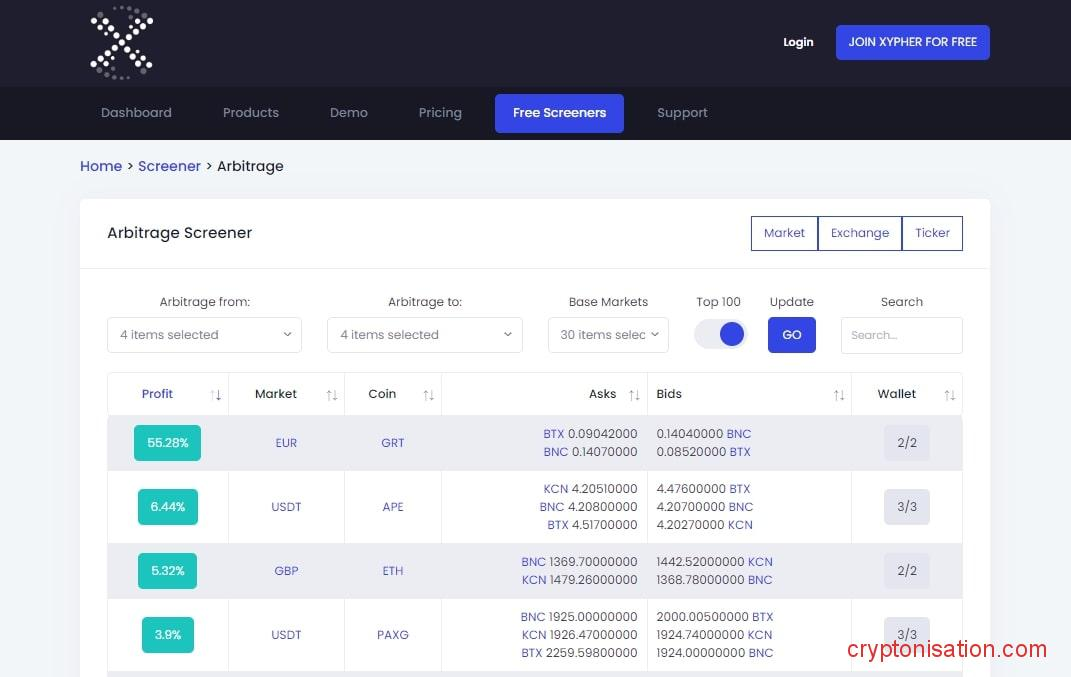Disable the Top 100 toggle
The image size is (1071, 677).
click(719, 334)
